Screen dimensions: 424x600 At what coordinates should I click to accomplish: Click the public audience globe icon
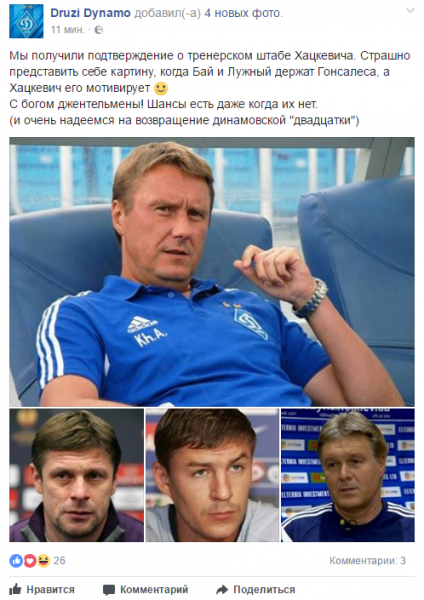[x=99, y=30]
